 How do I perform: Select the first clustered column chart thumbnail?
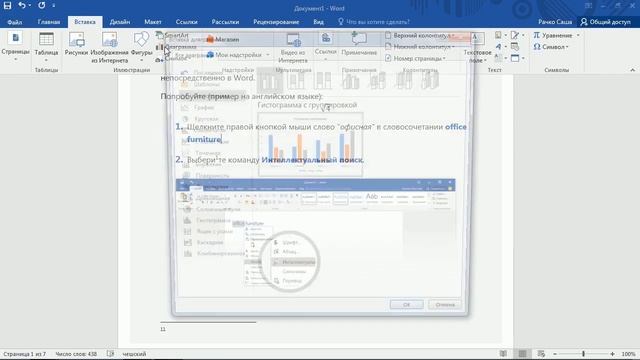point(269,80)
